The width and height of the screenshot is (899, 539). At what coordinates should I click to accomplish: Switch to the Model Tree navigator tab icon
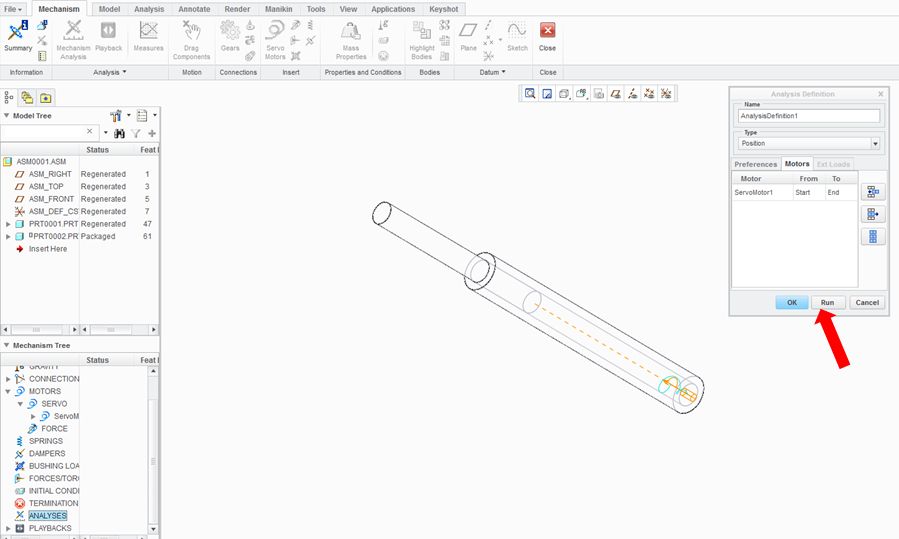(9, 98)
